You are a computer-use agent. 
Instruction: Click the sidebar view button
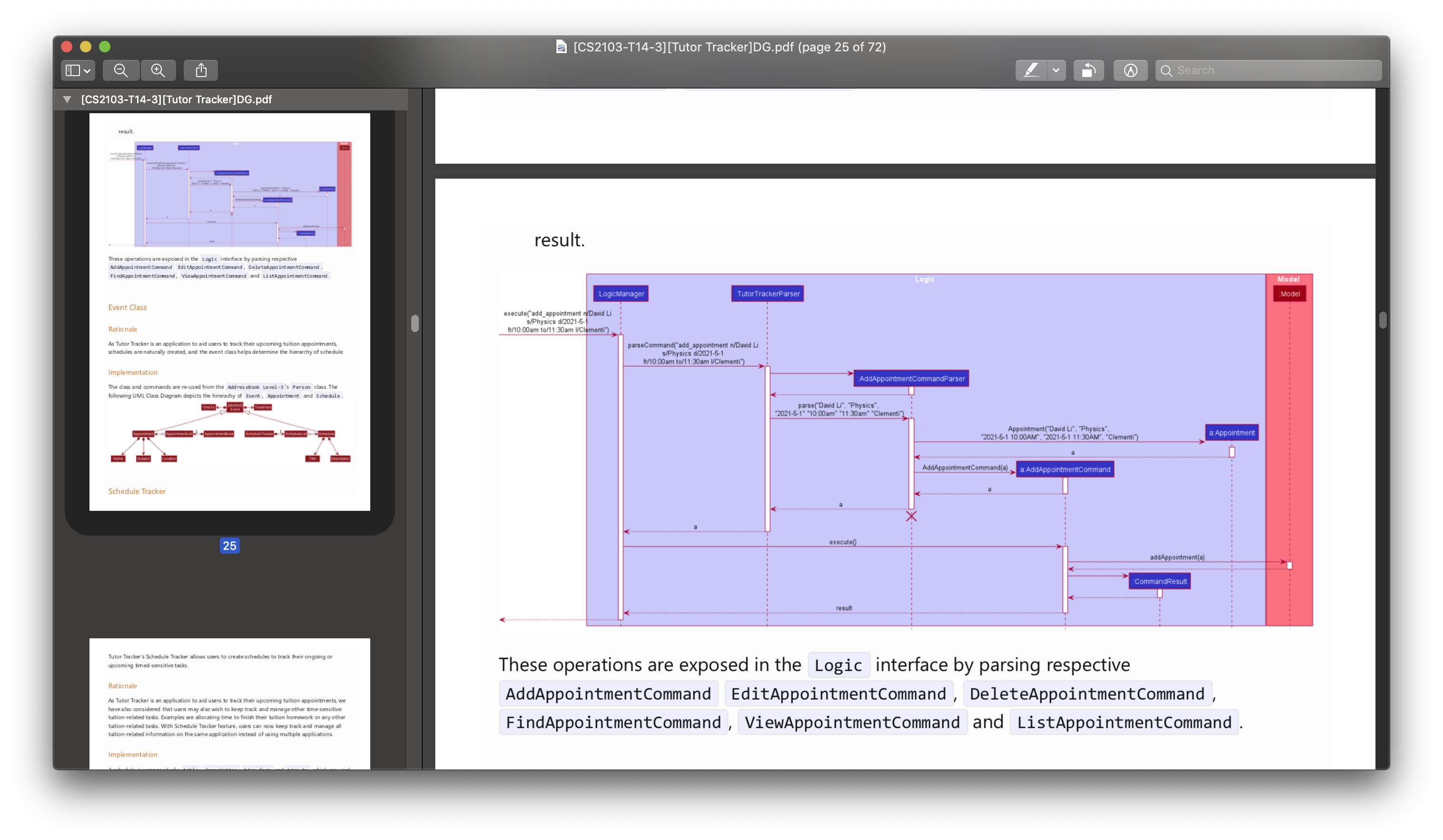pos(72,70)
